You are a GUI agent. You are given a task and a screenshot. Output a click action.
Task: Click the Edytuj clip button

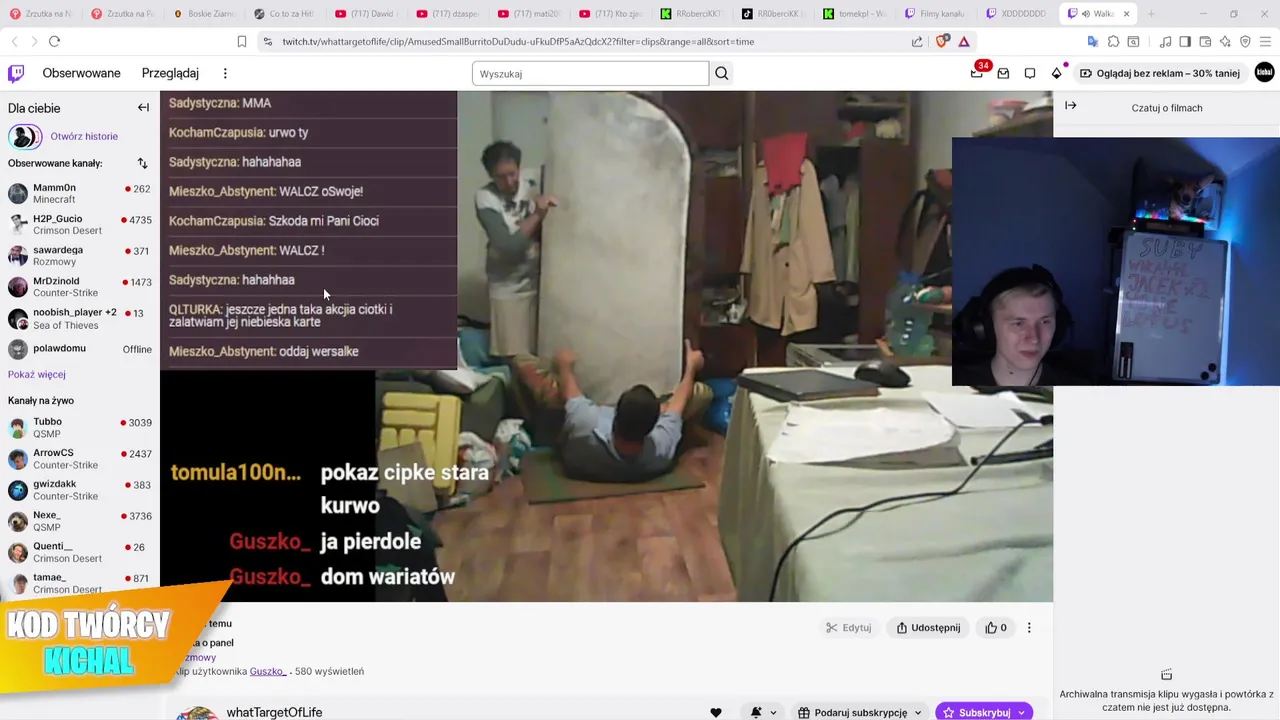coord(849,628)
